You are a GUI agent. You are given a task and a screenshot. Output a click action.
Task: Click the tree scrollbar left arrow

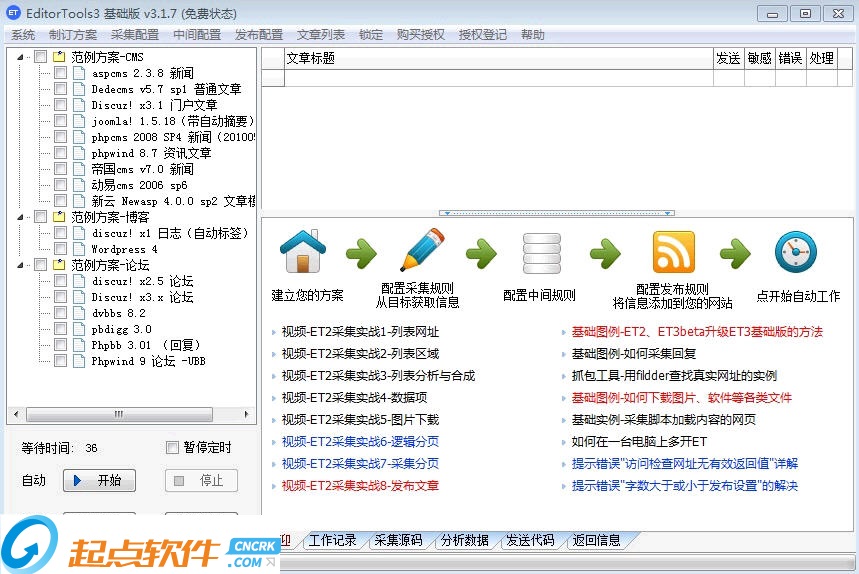(16, 414)
